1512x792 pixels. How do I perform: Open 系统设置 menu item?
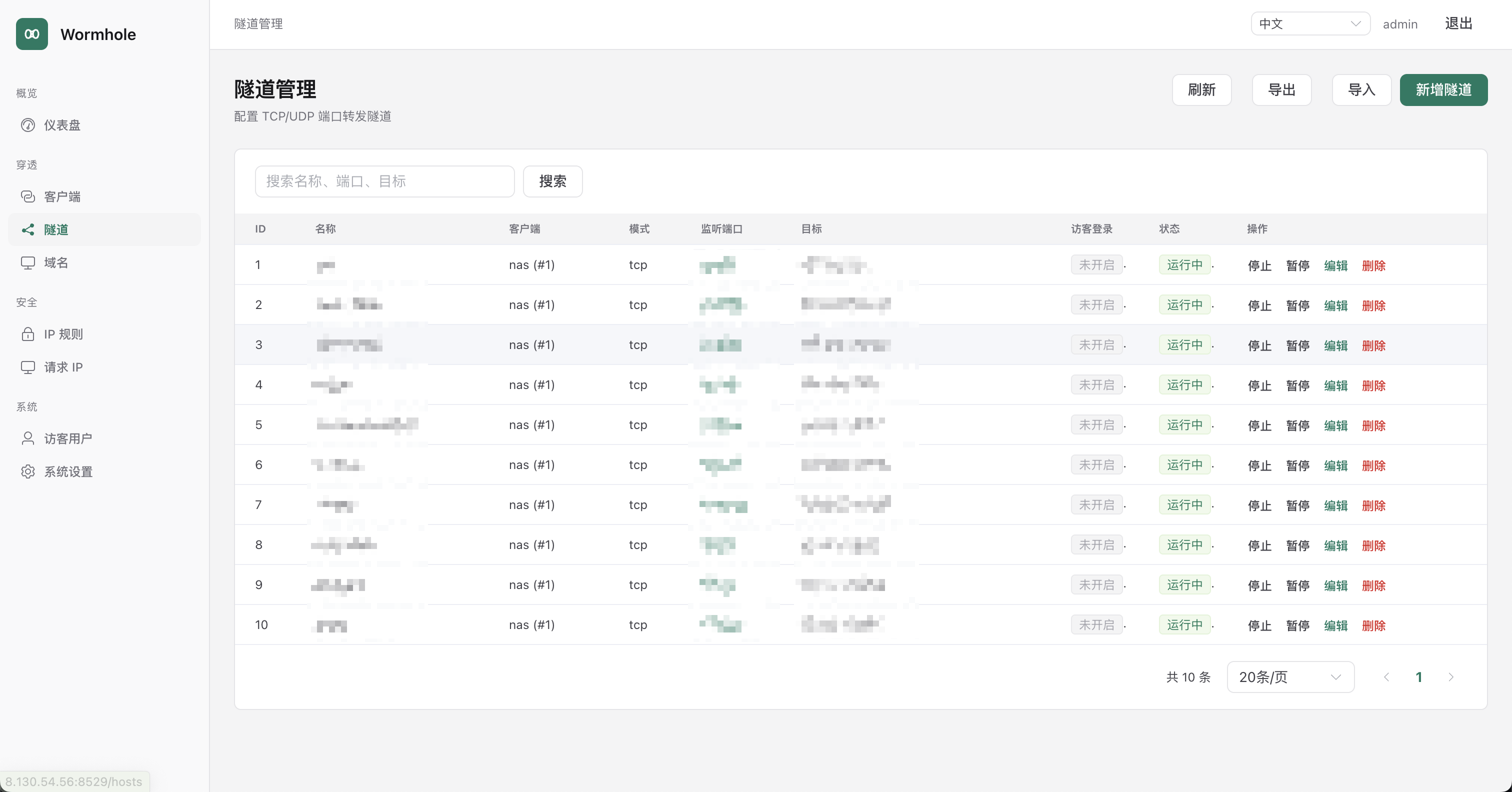click(x=104, y=471)
